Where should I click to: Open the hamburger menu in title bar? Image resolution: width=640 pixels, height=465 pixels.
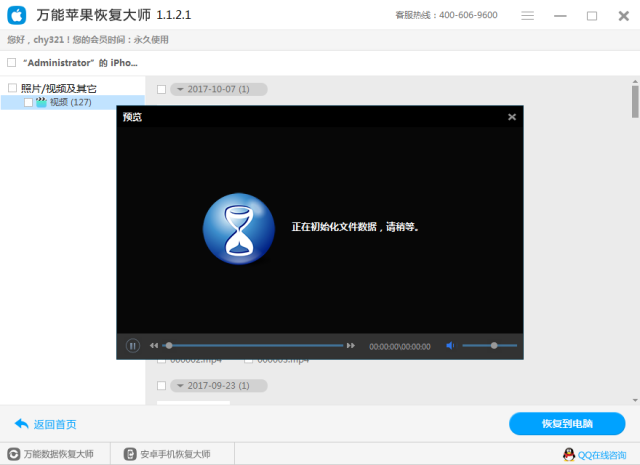click(527, 16)
